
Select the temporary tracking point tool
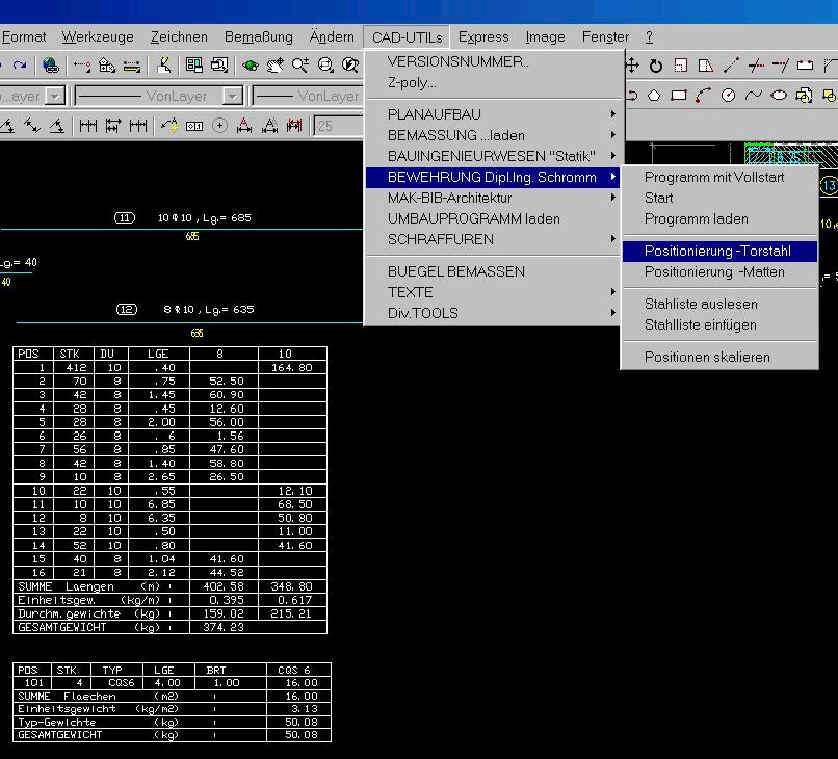[82, 66]
